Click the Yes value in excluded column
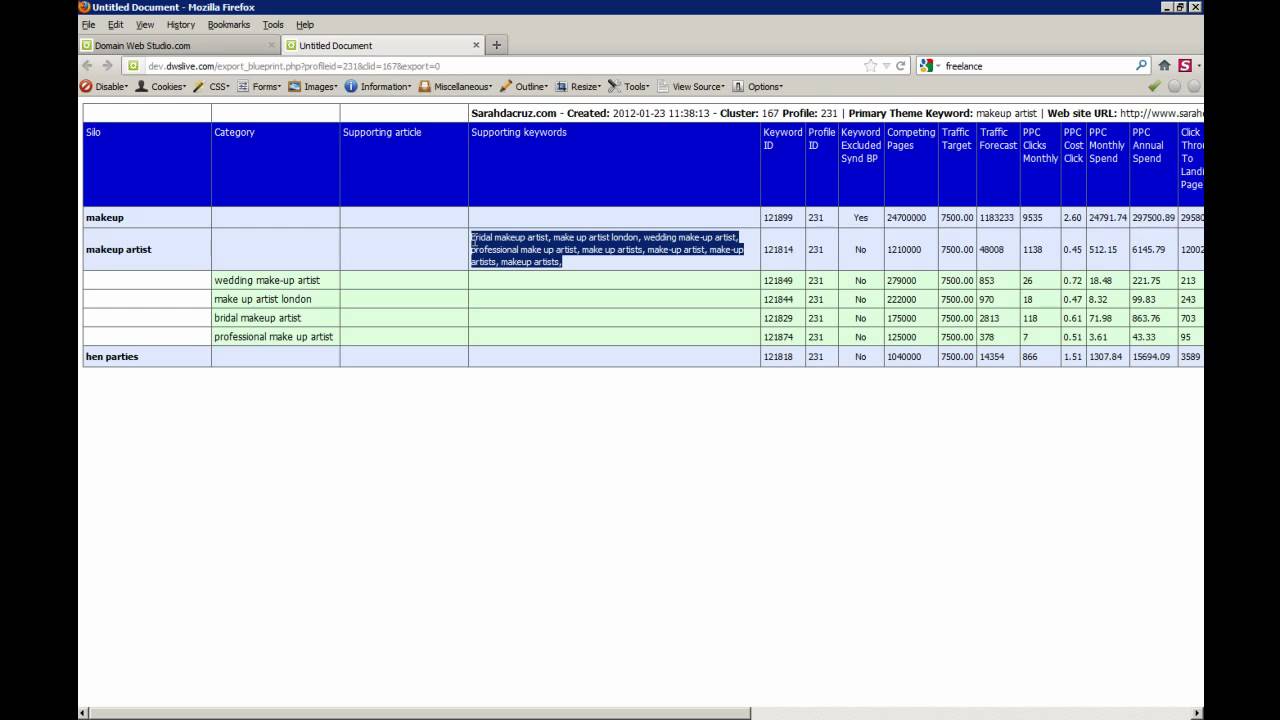Image resolution: width=1280 pixels, height=720 pixels. (x=861, y=217)
